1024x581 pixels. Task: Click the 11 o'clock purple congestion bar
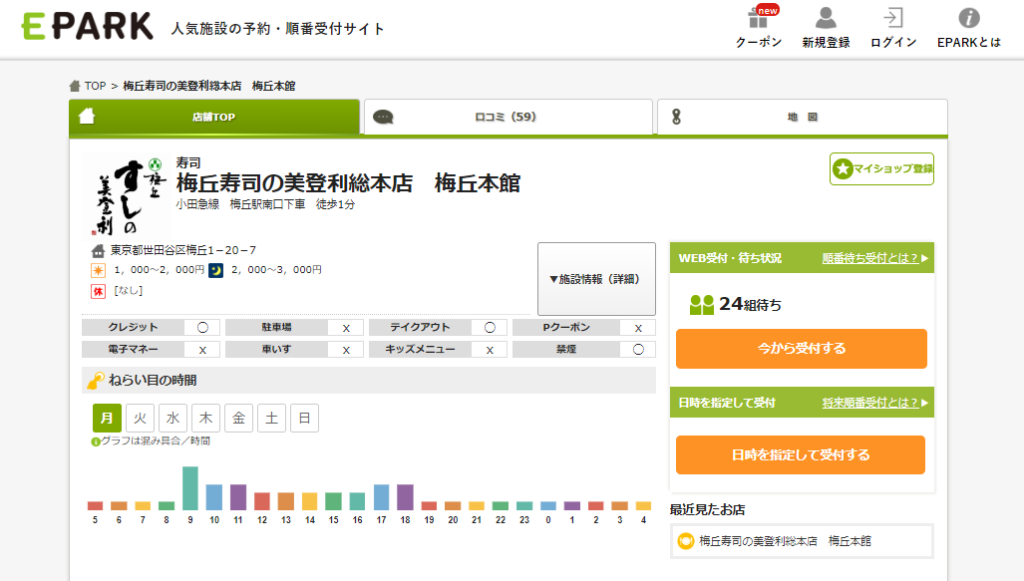coord(238,497)
